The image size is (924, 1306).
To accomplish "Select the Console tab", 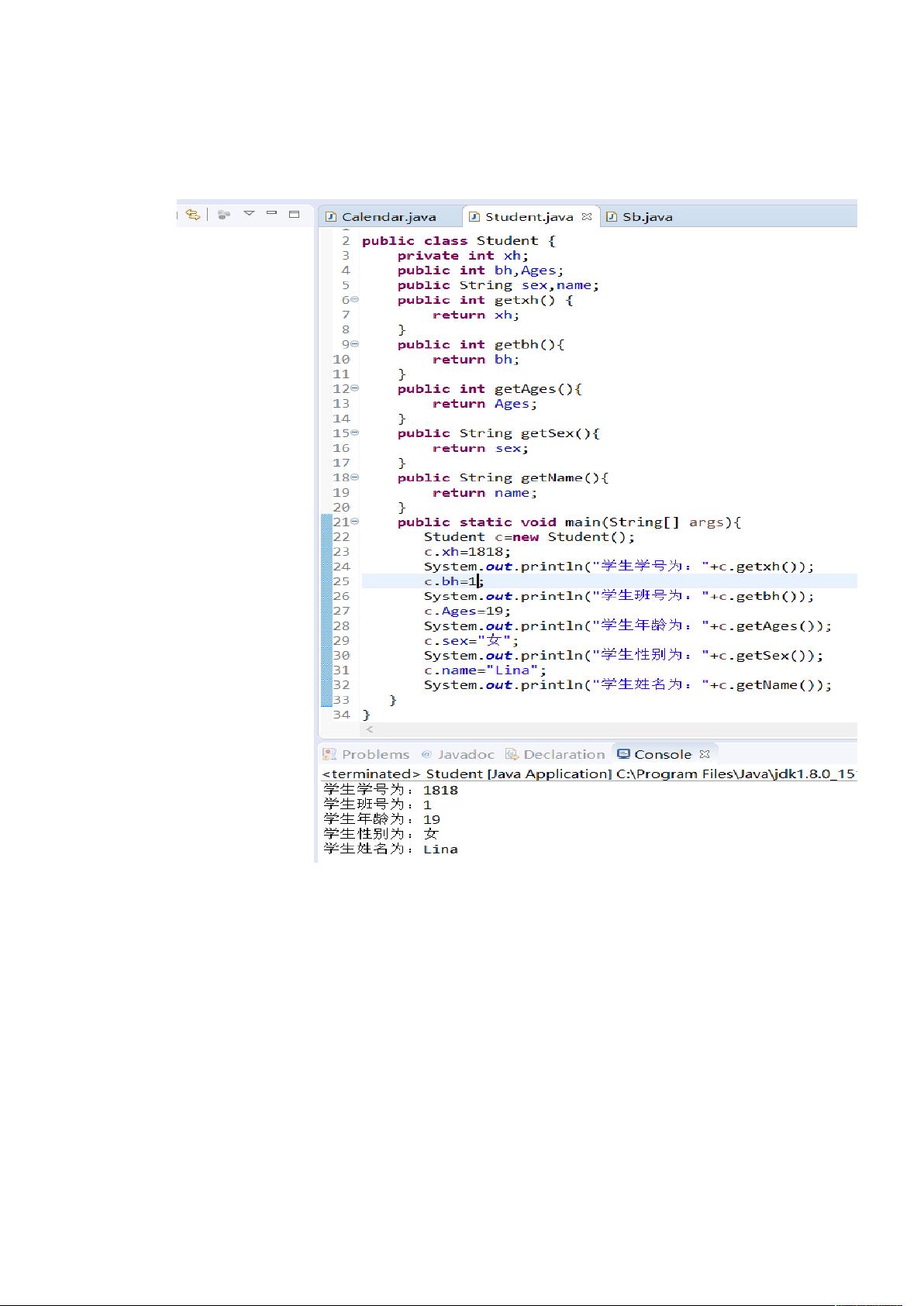I will point(663,754).
